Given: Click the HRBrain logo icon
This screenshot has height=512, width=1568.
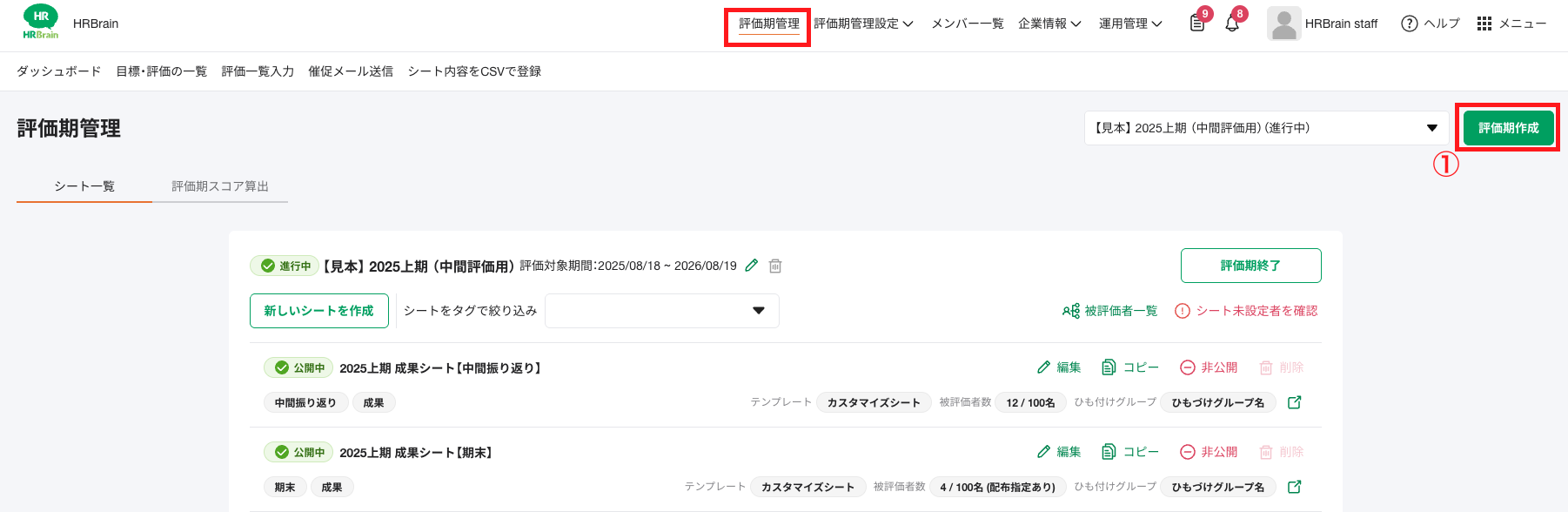Looking at the screenshot, I should [41, 22].
